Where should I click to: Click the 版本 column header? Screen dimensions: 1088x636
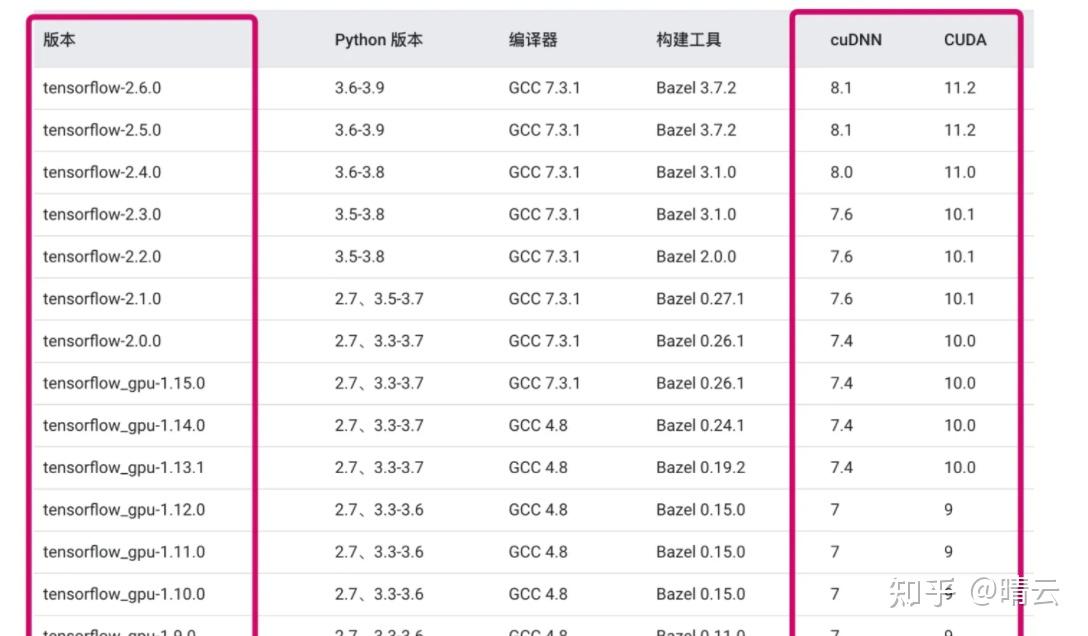click(59, 40)
